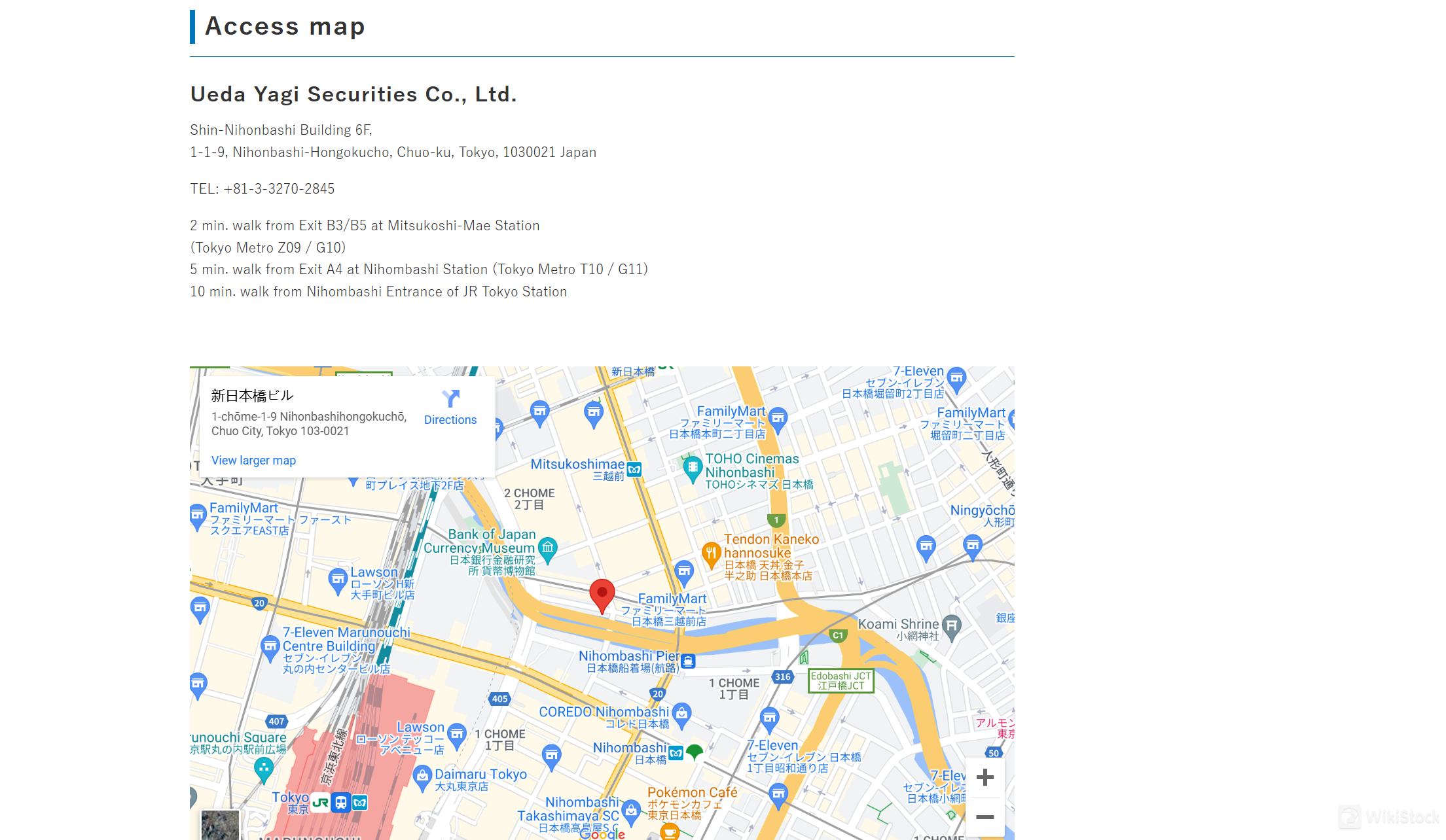Viewport: 1446px width, 840px height.
Task: Select the FamilyMart Nihonbashi Mitsukoshimae icon
Action: (684, 572)
